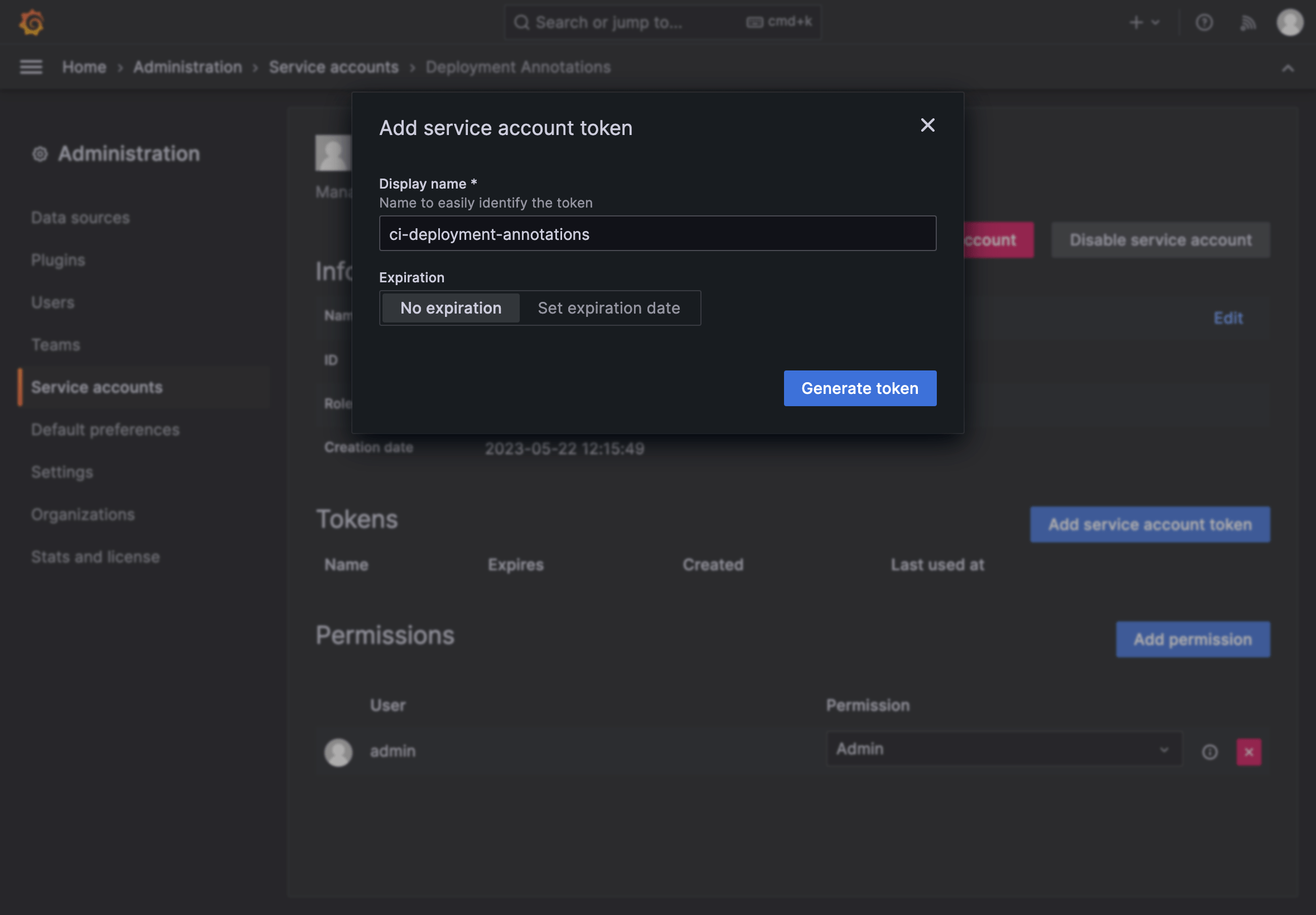
Task: Click the user profile avatar
Action: [x=1290, y=22]
